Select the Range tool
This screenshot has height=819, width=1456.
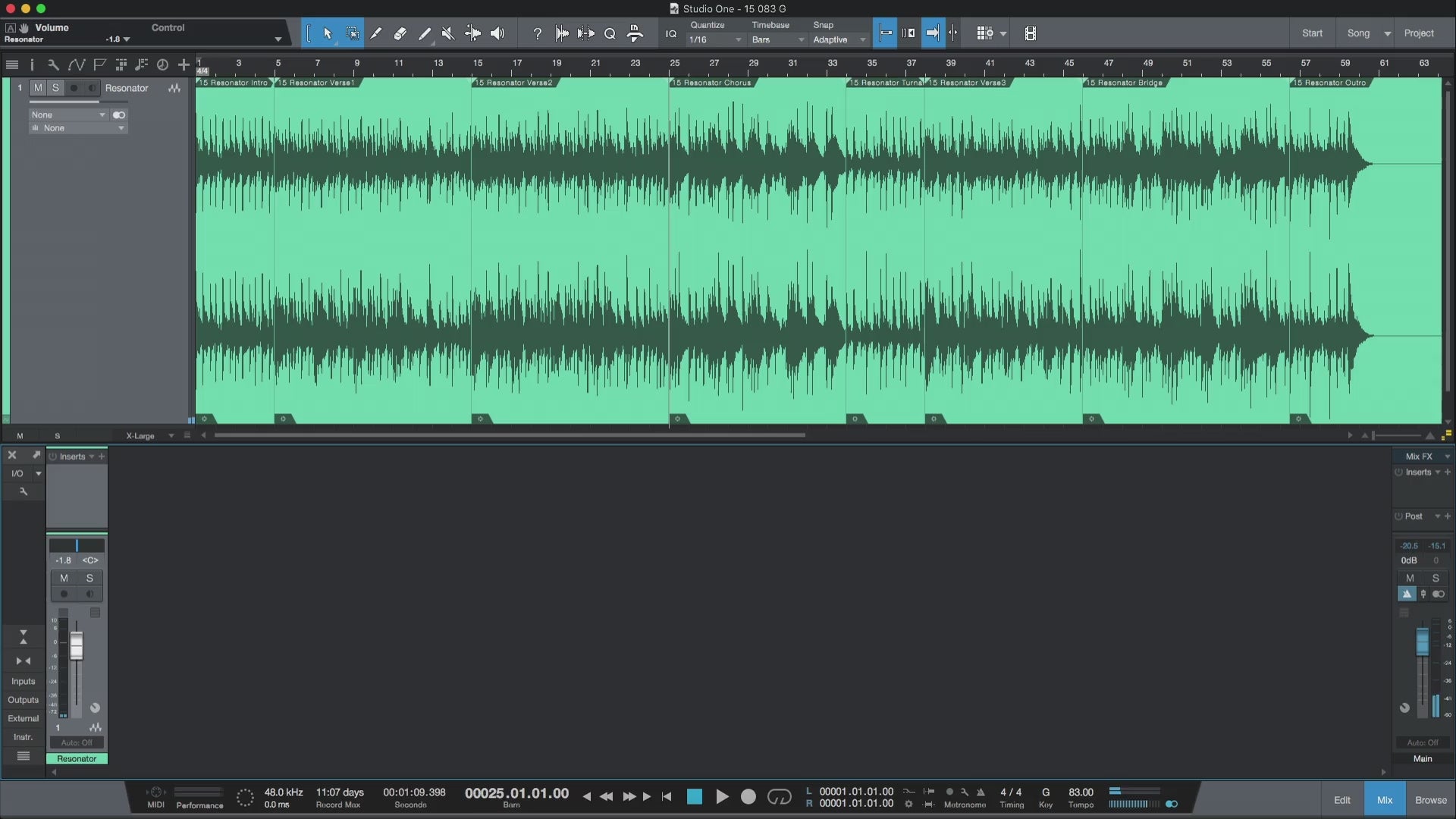353,33
